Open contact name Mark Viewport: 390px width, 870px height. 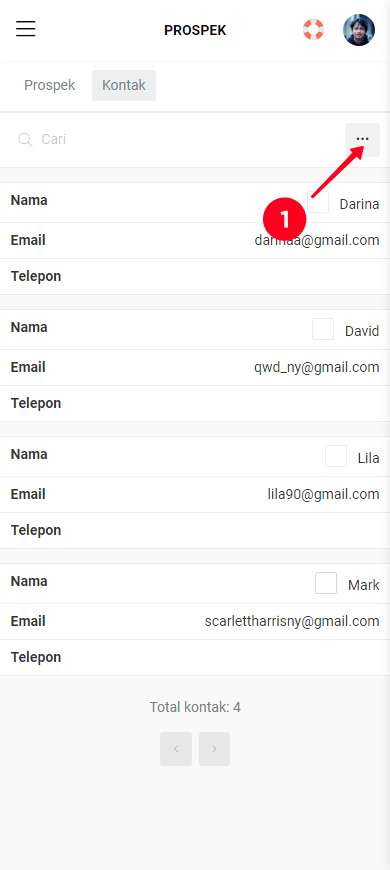[x=364, y=585]
